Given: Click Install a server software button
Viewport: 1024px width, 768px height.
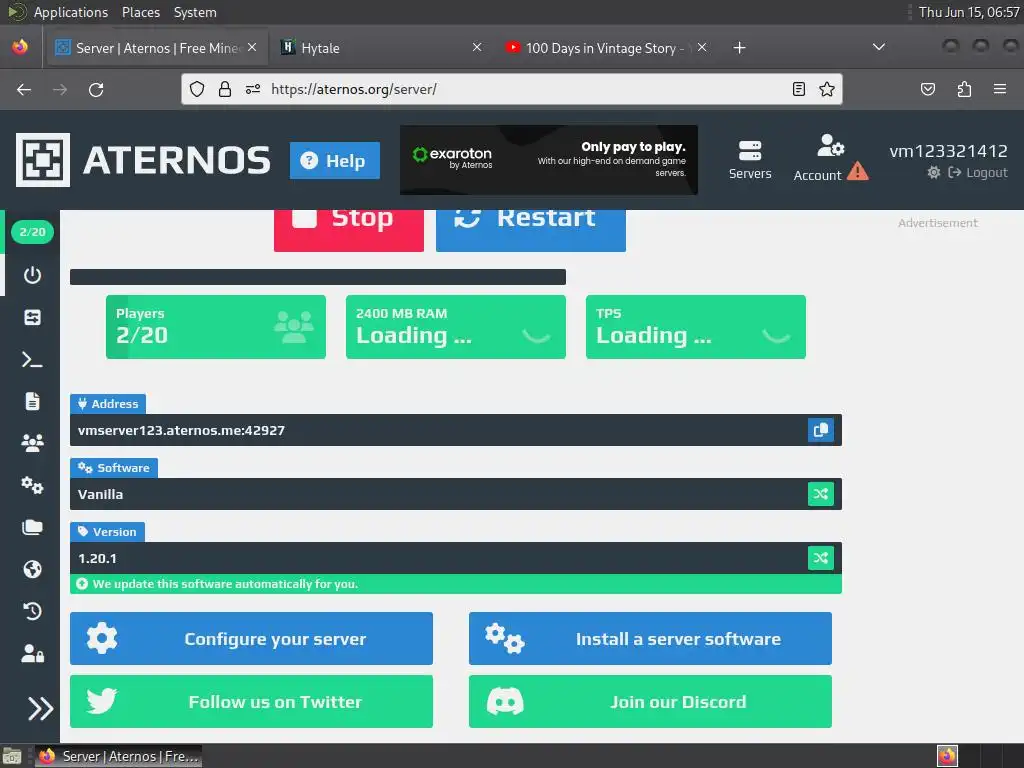Looking at the screenshot, I should (x=650, y=639).
